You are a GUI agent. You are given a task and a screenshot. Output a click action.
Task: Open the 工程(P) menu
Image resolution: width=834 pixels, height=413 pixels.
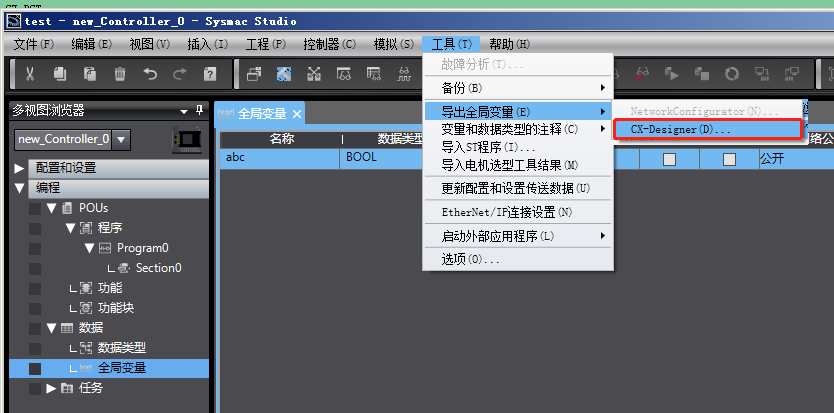(x=266, y=44)
